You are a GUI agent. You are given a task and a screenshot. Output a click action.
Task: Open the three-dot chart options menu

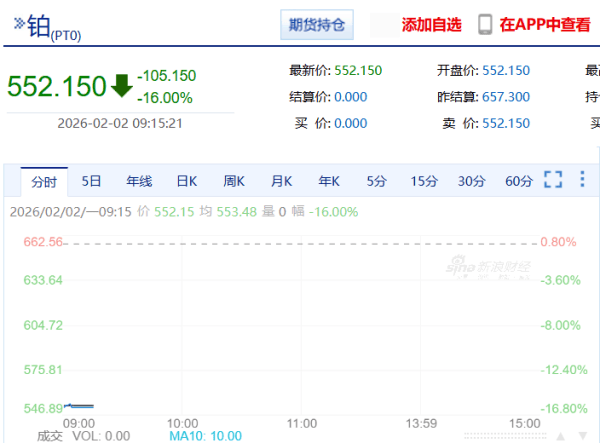[582, 180]
